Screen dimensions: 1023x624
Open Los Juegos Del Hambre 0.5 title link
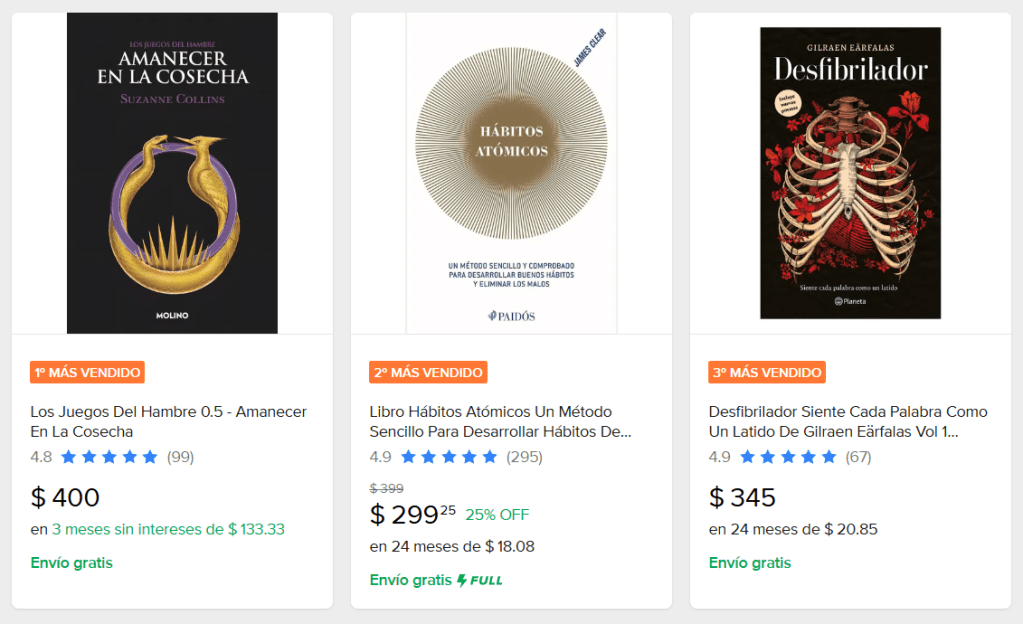(168, 421)
